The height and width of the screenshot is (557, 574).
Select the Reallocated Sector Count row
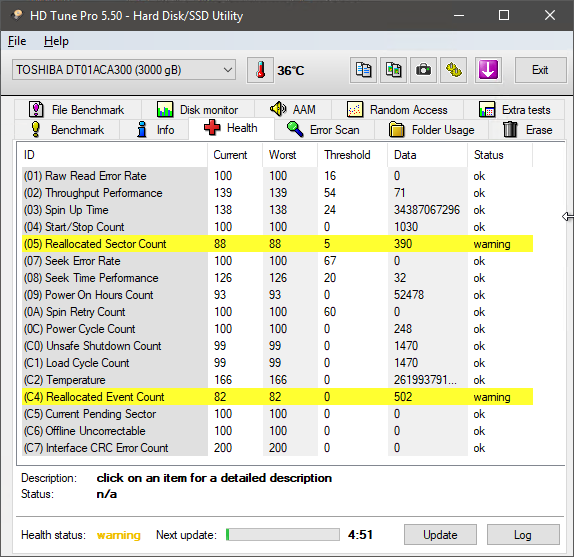pos(277,244)
